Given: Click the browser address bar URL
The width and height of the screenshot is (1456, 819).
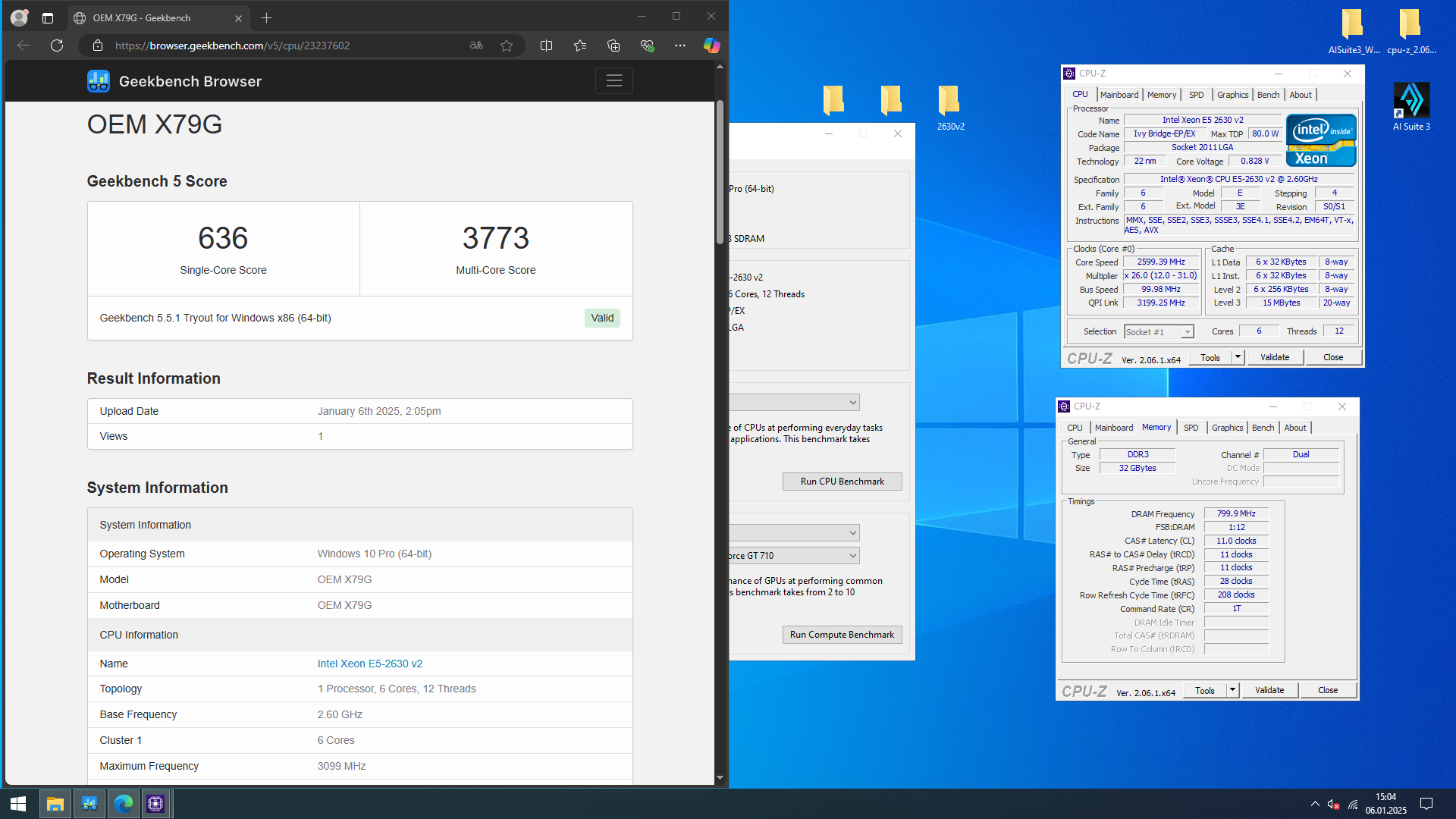Looking at the screenshot, I should click(232, 45).
